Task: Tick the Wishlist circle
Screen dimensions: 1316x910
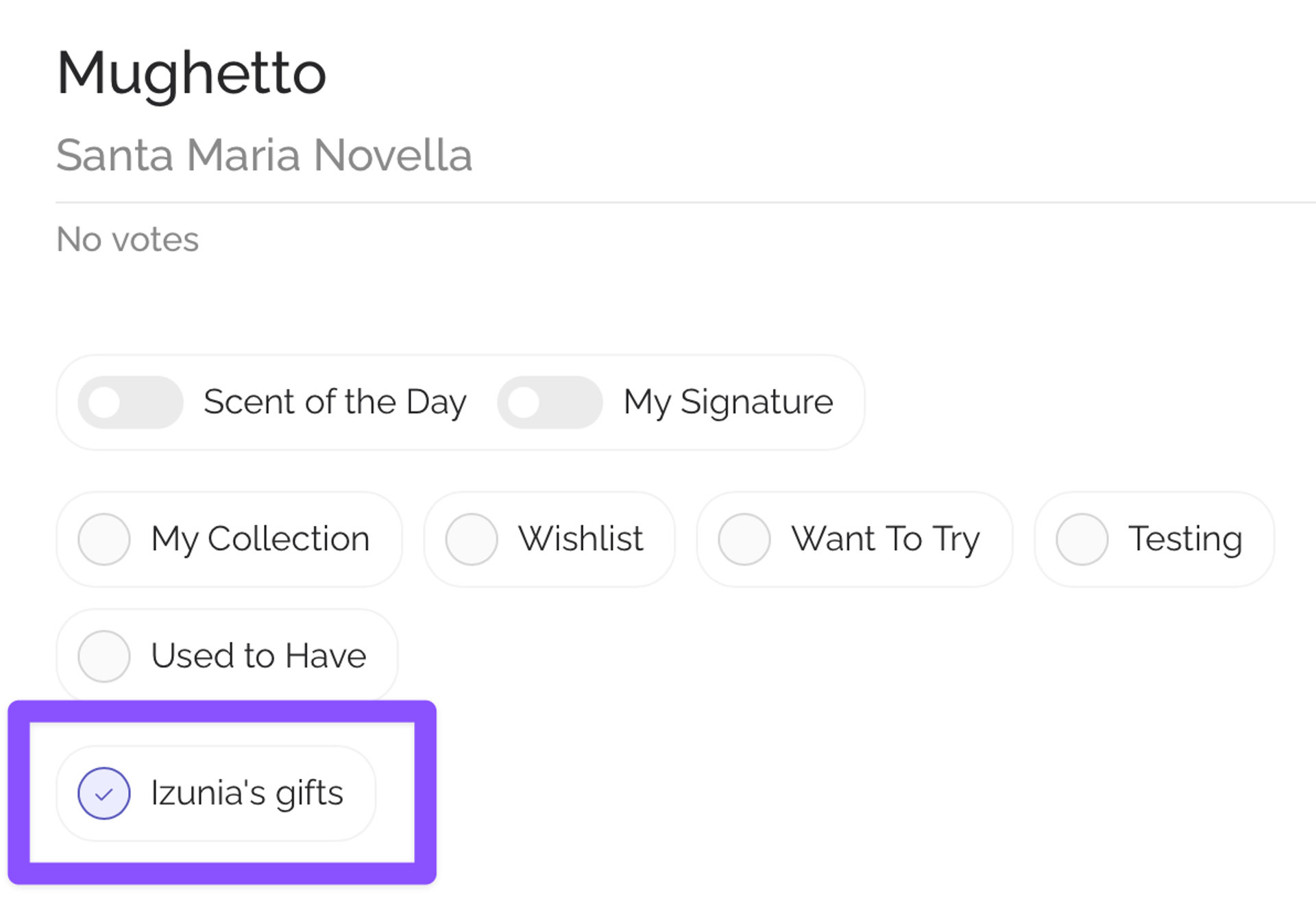Action: click(472, 540)
